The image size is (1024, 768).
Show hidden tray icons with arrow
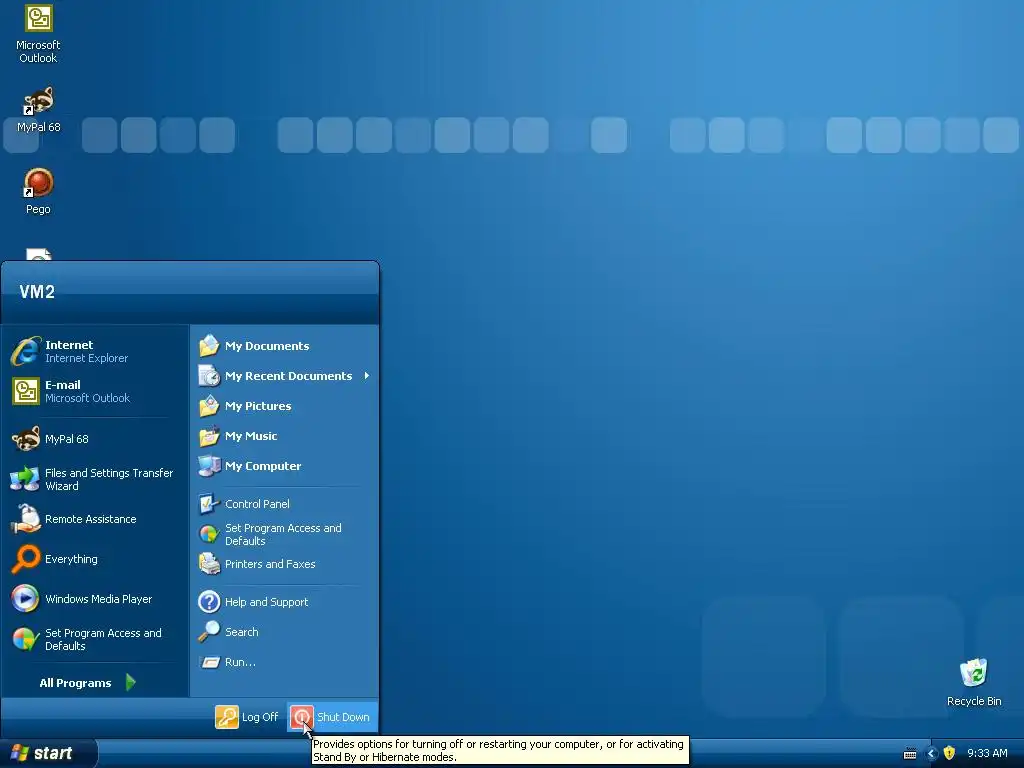pos(931,753)
